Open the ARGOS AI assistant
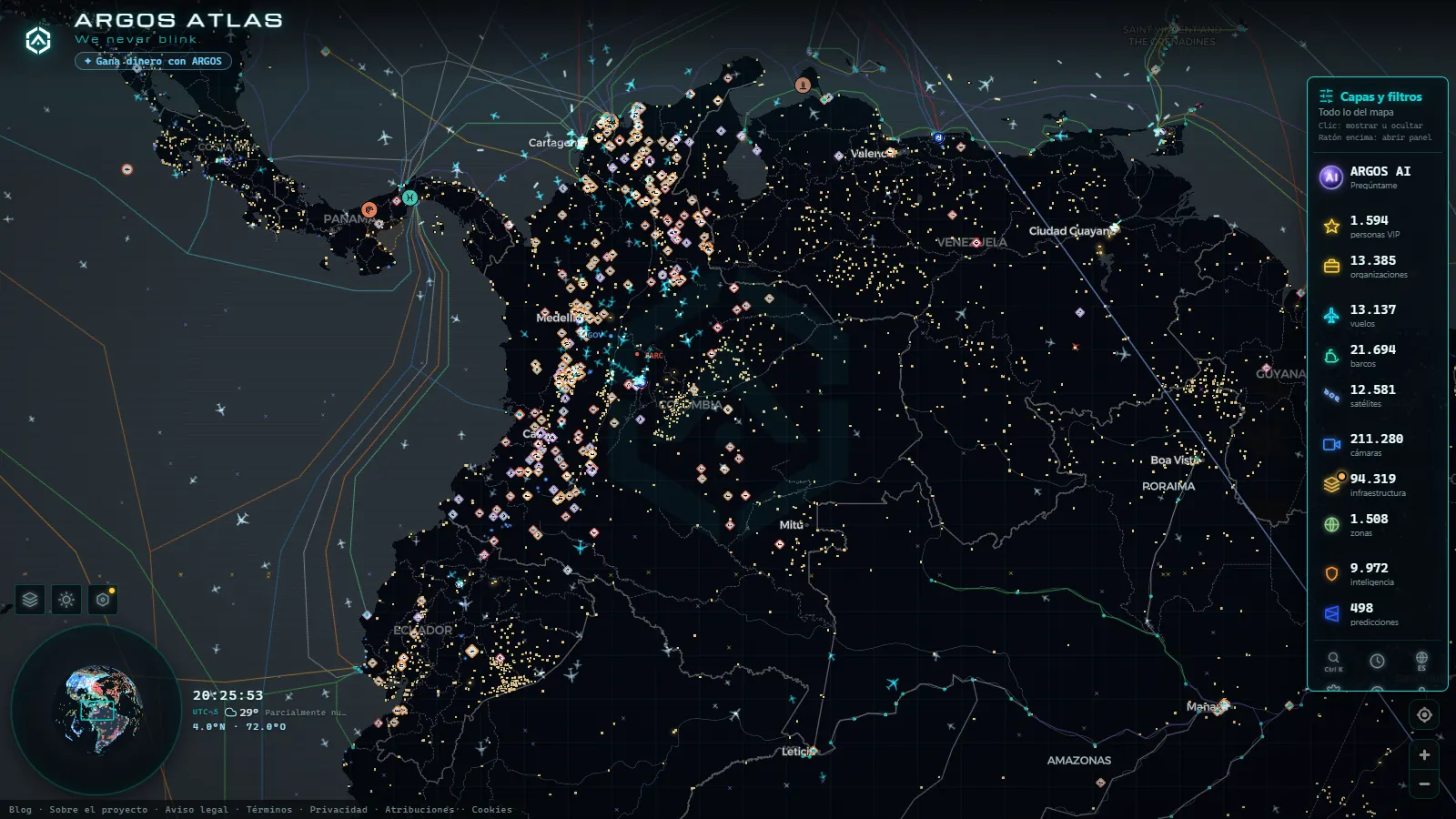Screen dimensions: 1456x819 coord(1377,177)
